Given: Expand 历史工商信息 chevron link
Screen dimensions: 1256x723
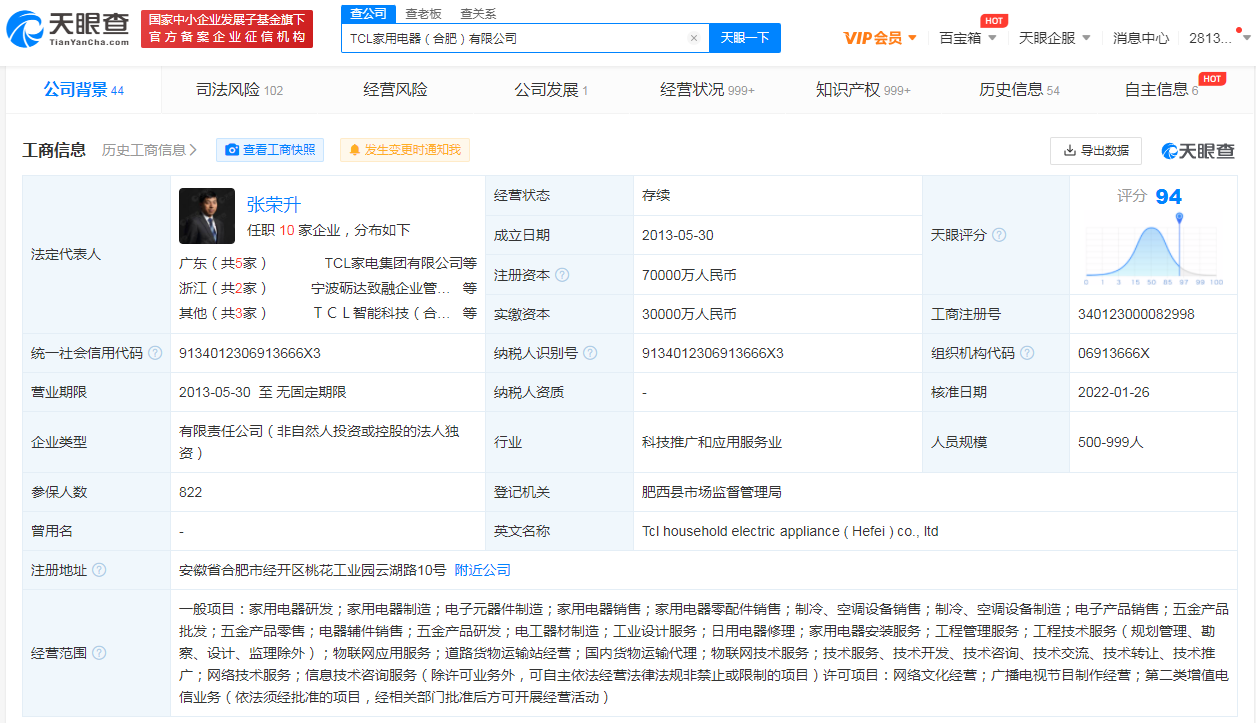Looking at the screenshot, I should click(149, 150).
